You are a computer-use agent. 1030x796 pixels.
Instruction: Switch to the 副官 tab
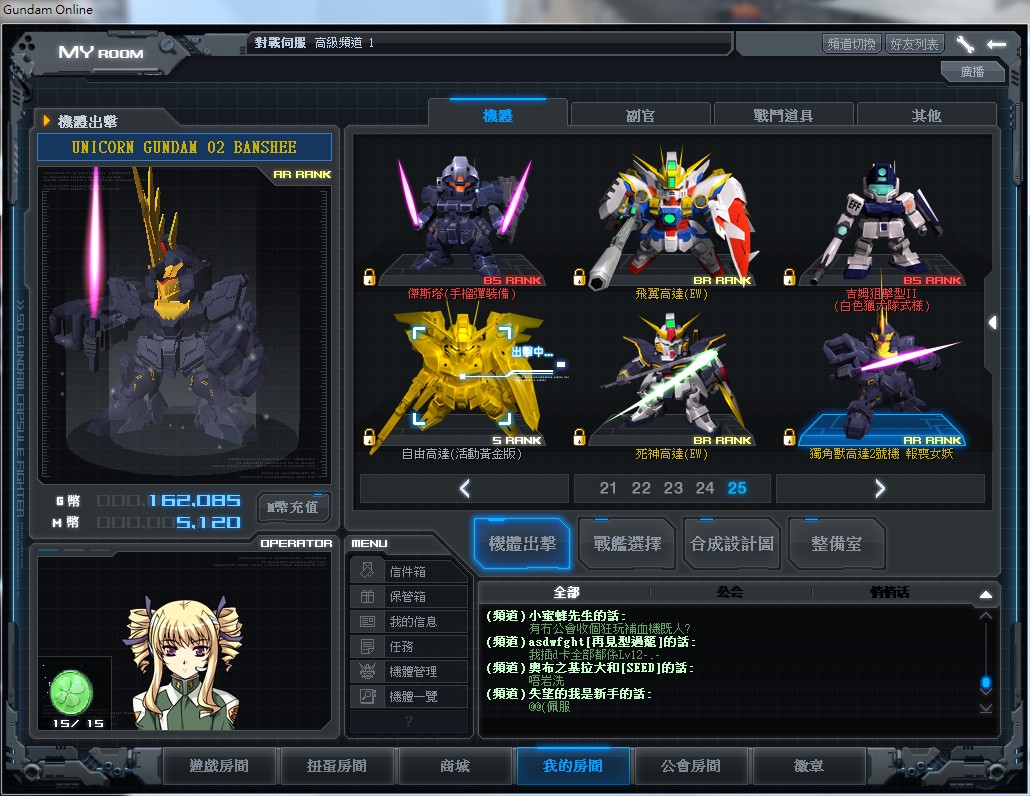coord(640,116)
